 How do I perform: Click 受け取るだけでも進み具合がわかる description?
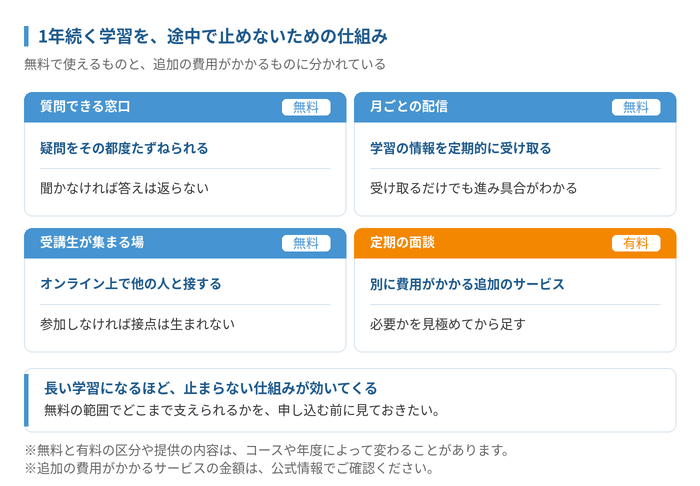pyautogui.click(x=474, y=188)
